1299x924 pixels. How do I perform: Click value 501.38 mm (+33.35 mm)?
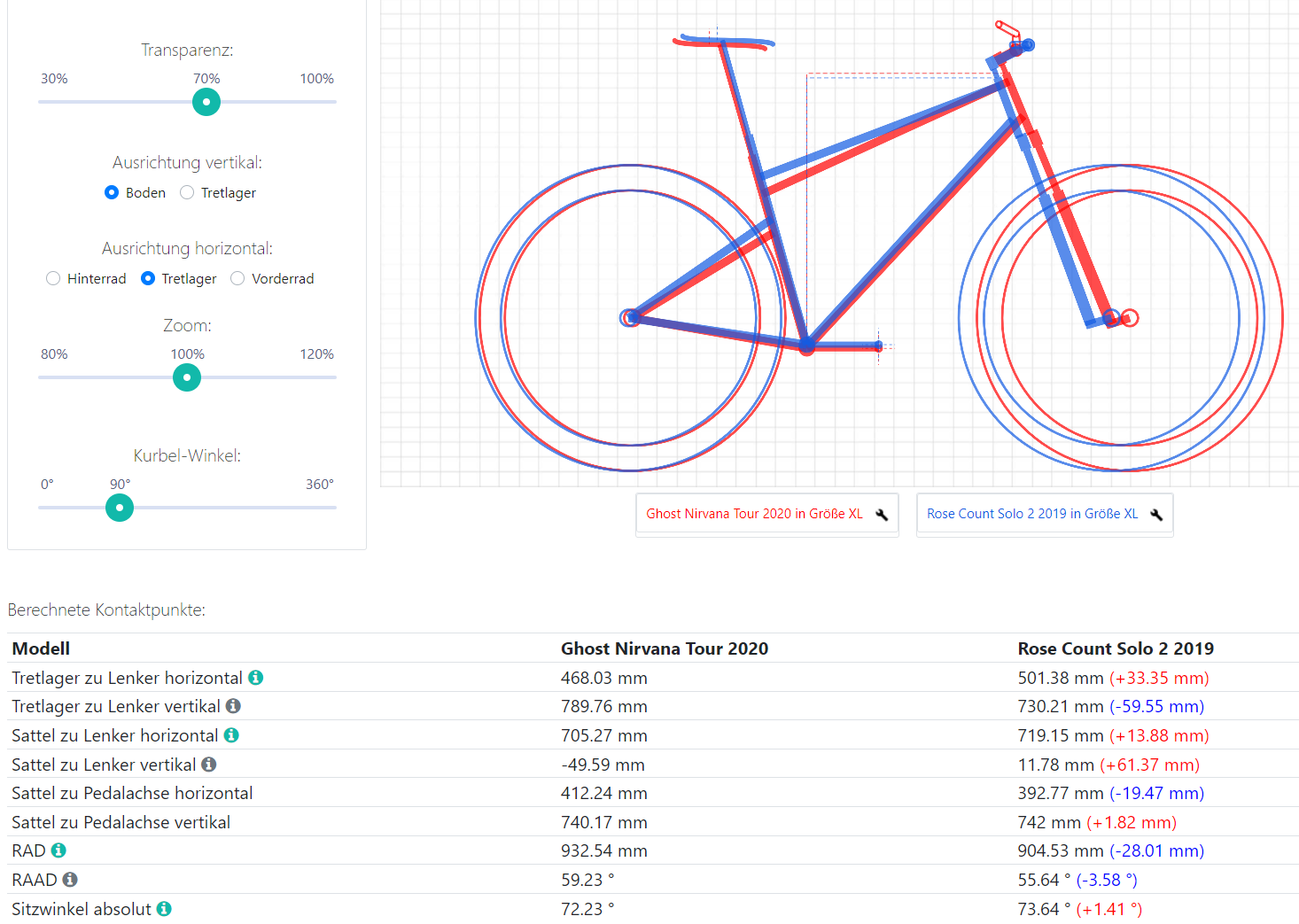(1114, 678)
